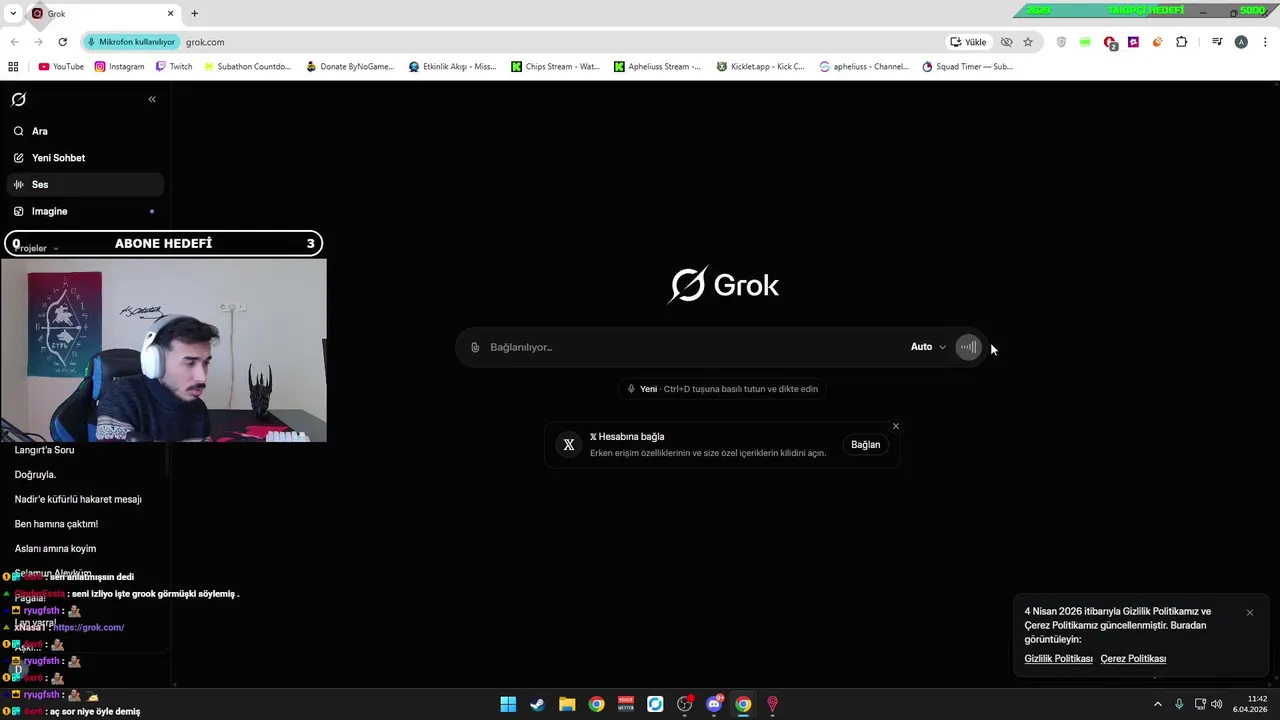Click the purple extension icon in toolbar
The width and height of the screenshot is (1280, 720).
pos(1133,42)
